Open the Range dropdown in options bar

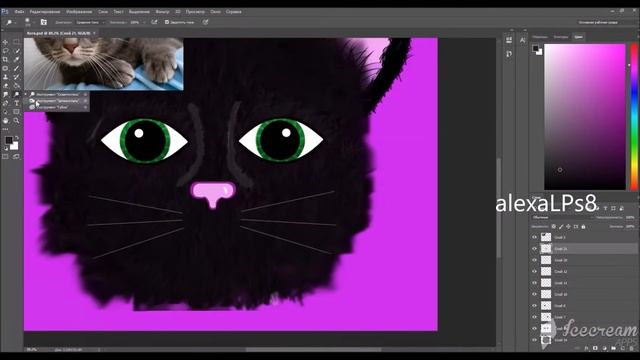pos(90,22)
